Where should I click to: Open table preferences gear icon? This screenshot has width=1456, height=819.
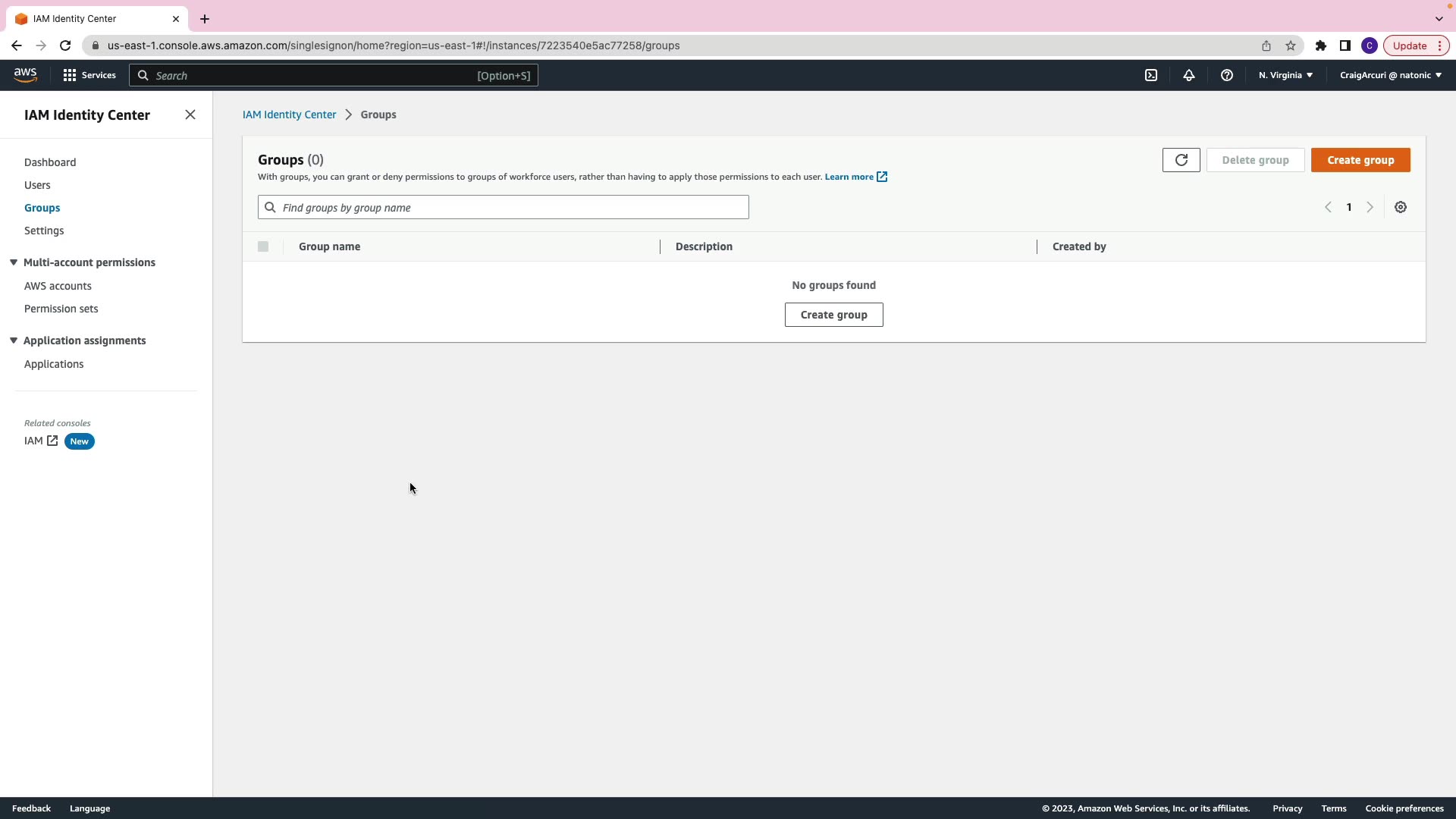point(1400,207)
